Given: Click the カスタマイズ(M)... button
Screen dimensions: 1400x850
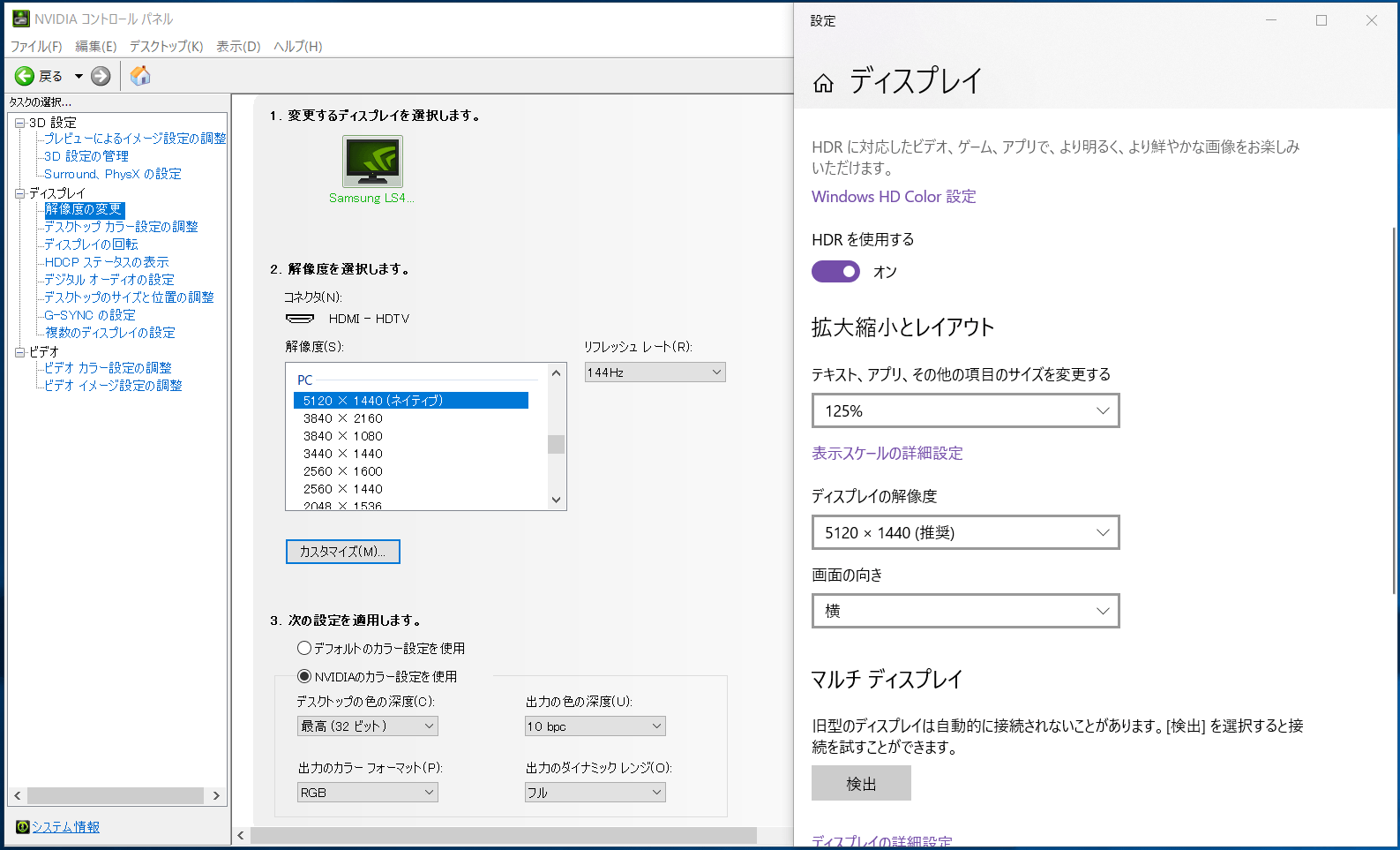Looking at the screenshot, I should pos(343,552).
